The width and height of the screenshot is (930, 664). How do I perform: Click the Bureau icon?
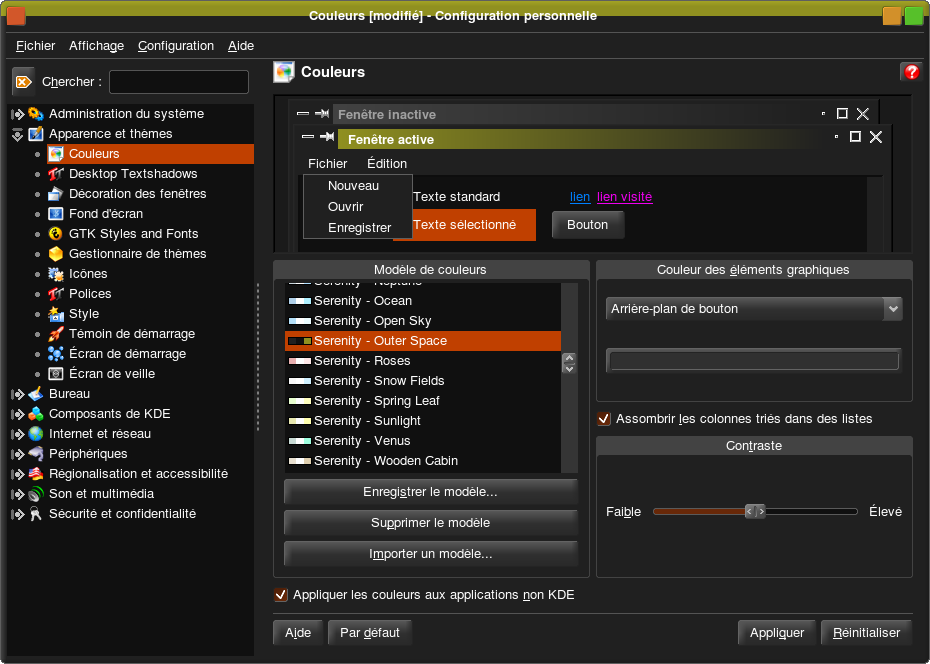coord(36,394)
